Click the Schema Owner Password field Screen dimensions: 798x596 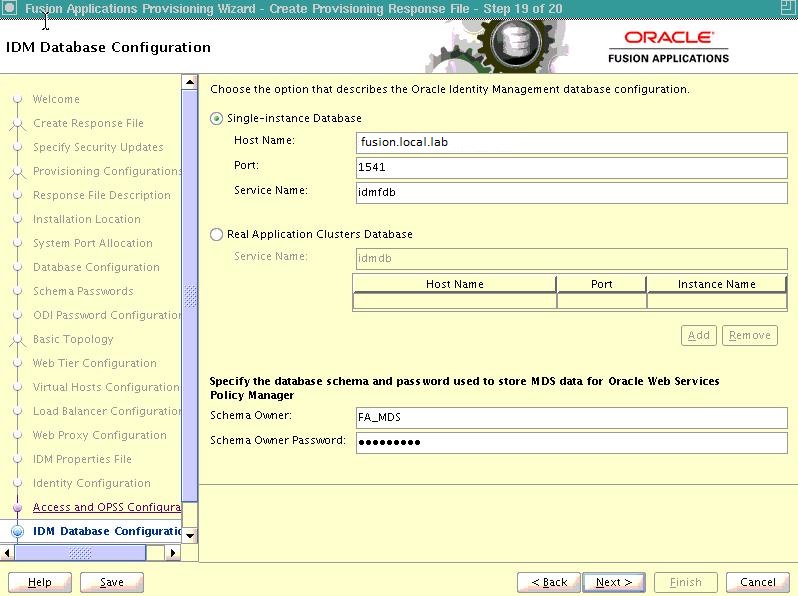[x=571, y=442]
